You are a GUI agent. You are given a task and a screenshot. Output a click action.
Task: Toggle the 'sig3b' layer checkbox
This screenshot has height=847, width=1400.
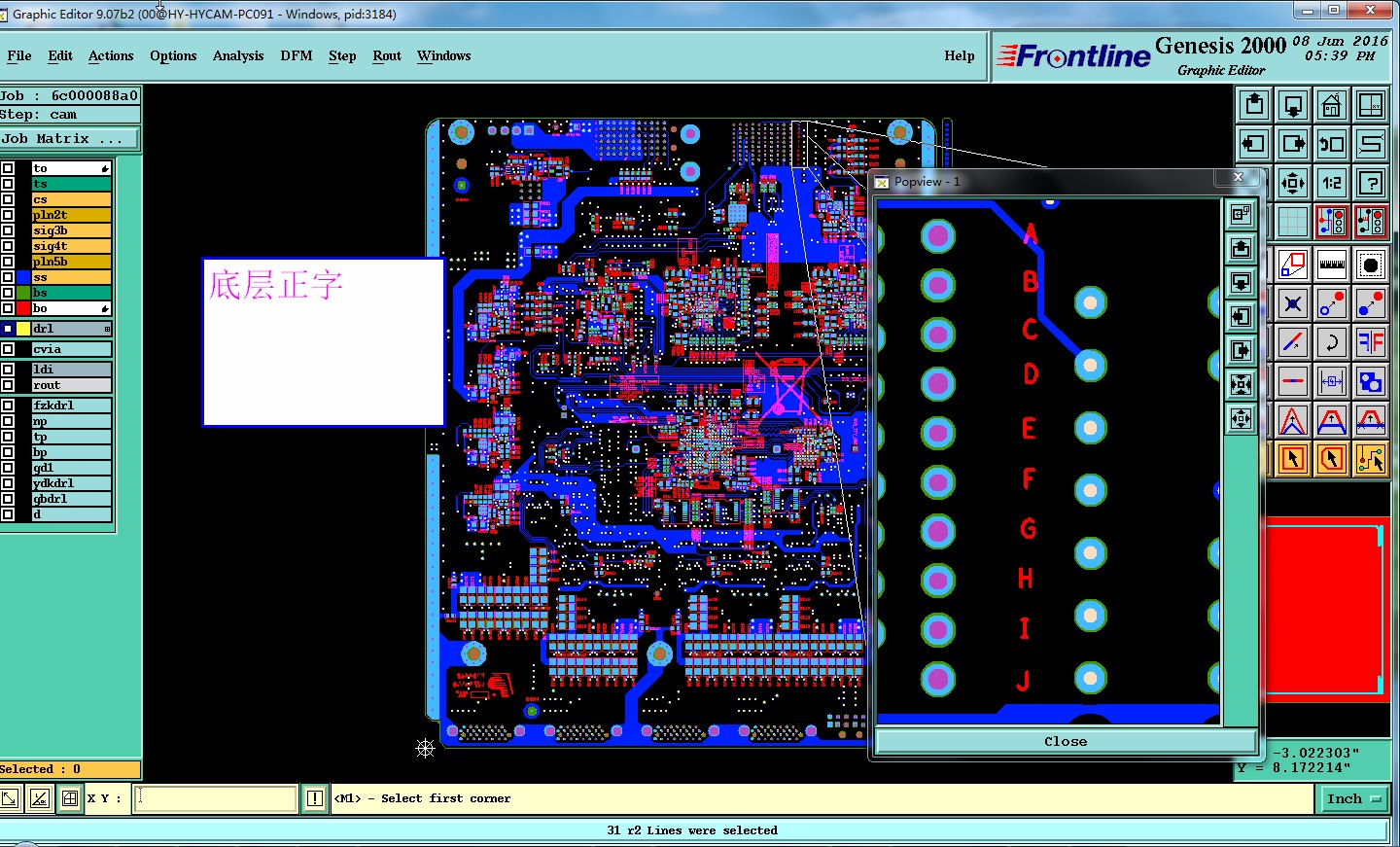click(8, 230)
